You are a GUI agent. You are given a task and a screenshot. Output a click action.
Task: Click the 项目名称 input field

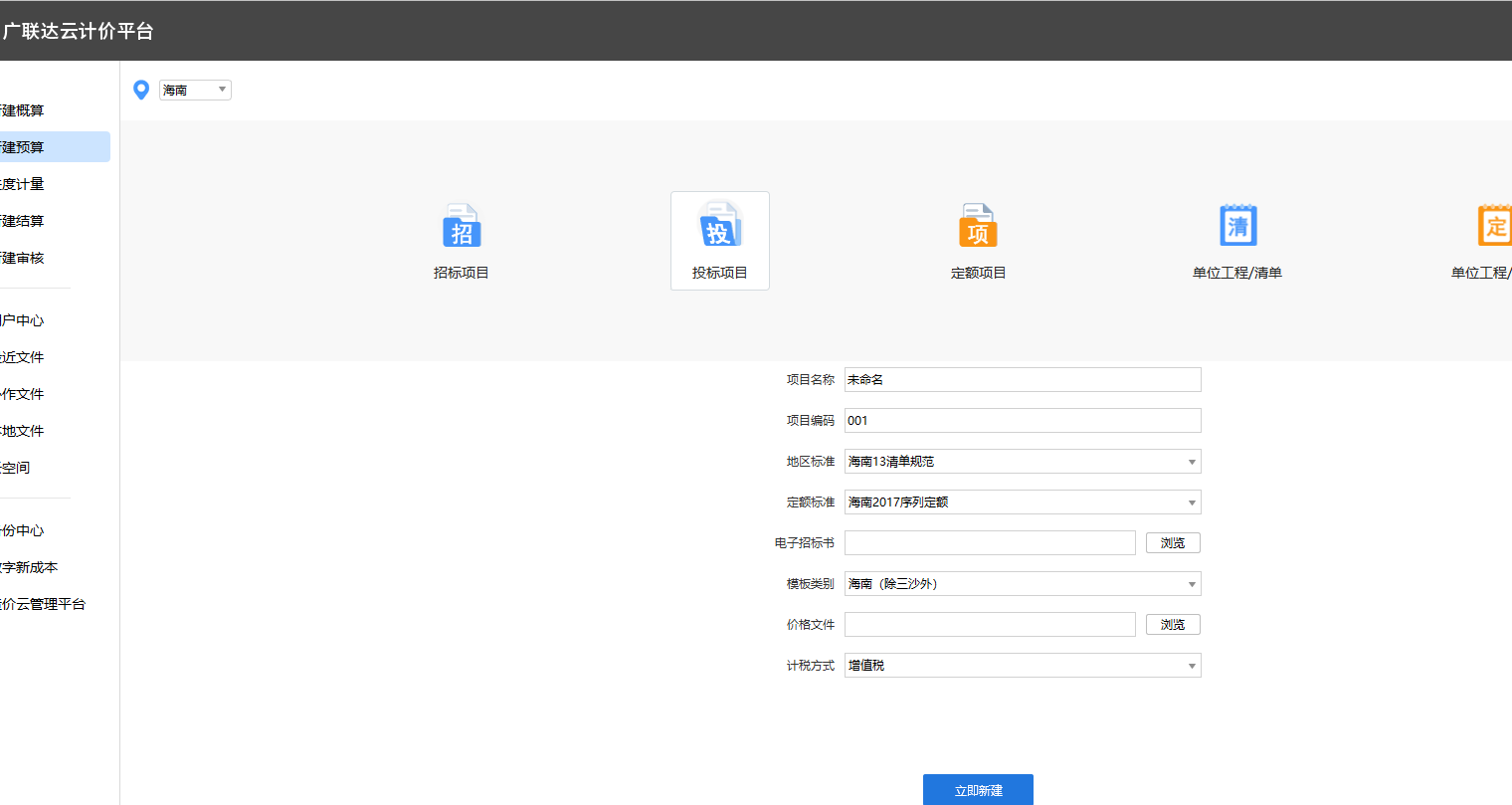1023,380
